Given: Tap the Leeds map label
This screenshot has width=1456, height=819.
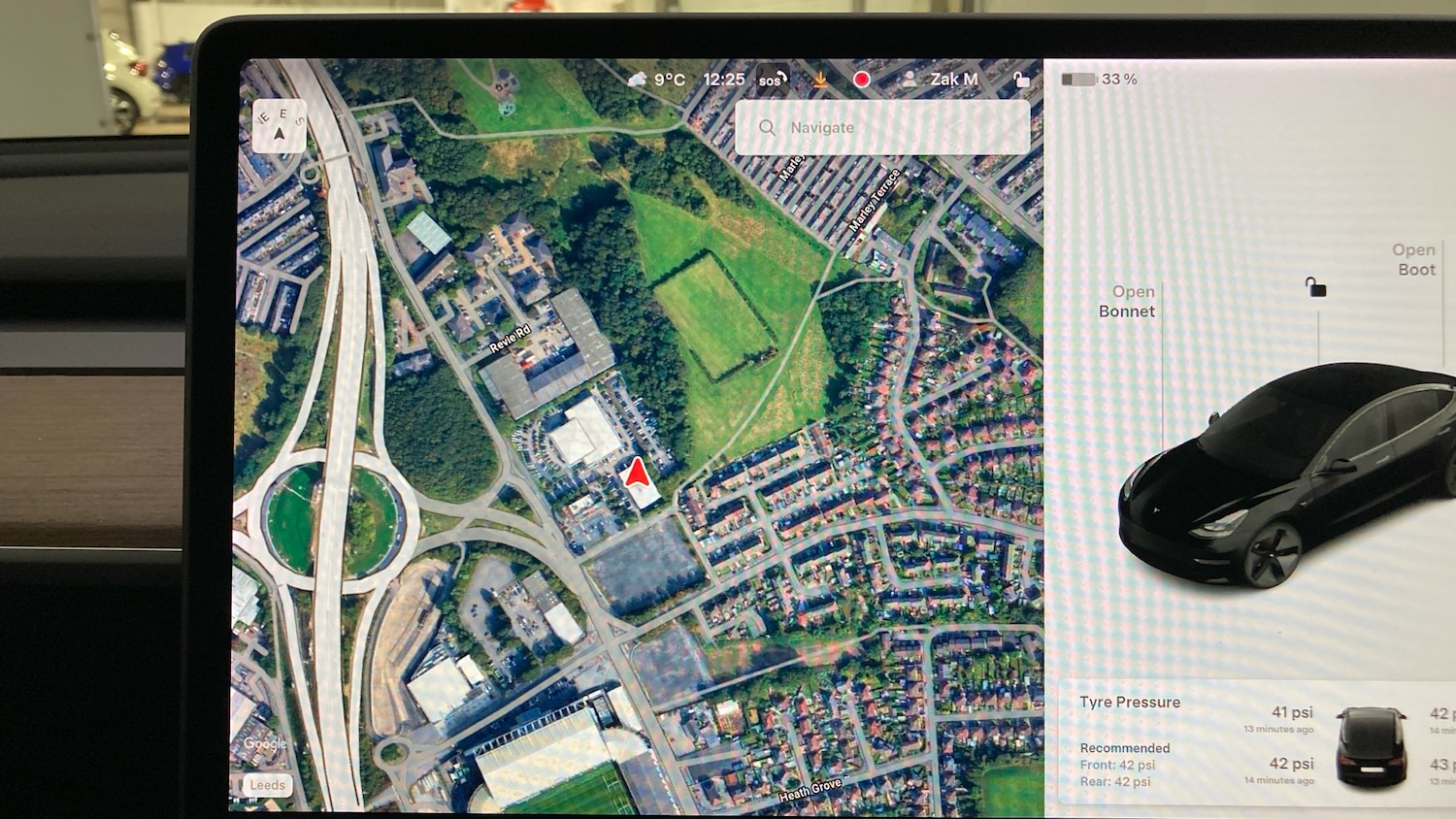Looking at the screenshot, I should tap(267, 785).
